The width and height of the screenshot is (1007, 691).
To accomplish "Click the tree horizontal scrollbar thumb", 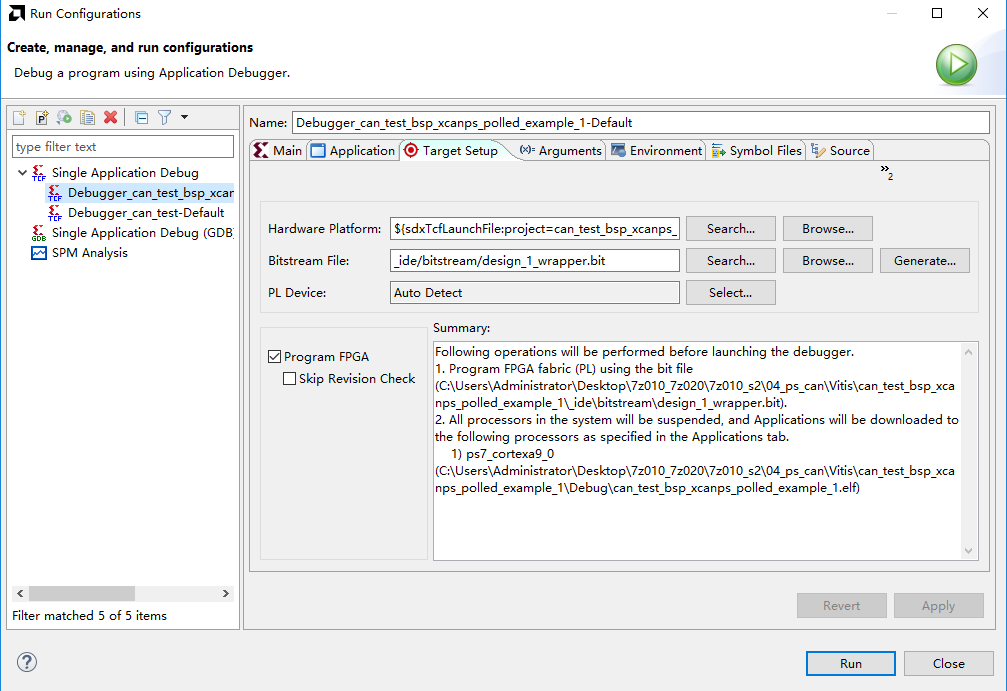I will click(x=82, y=593).
